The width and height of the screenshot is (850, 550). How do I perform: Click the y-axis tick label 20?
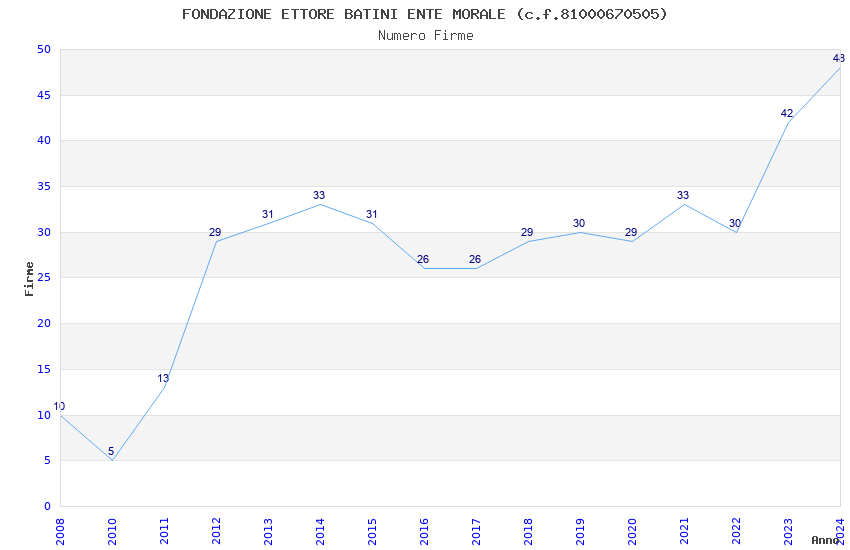pyautogui.click(x=44, y=323)
